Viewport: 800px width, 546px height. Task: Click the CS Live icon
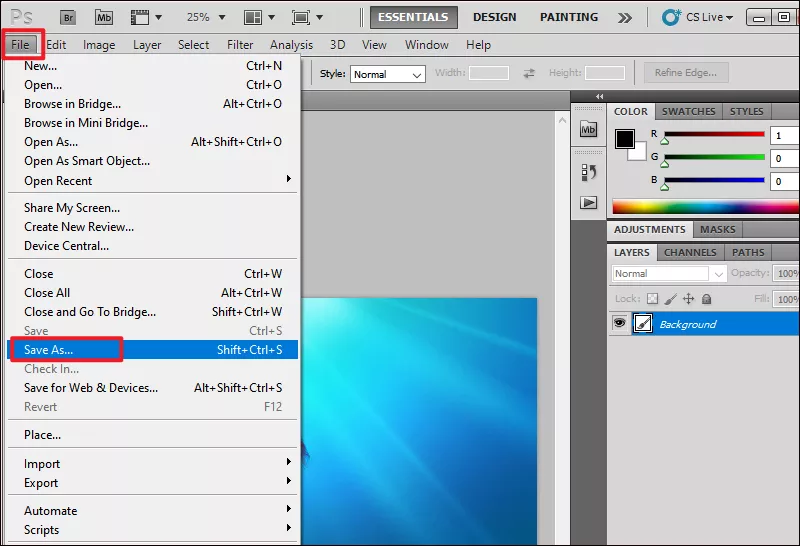tap(671, 17)
